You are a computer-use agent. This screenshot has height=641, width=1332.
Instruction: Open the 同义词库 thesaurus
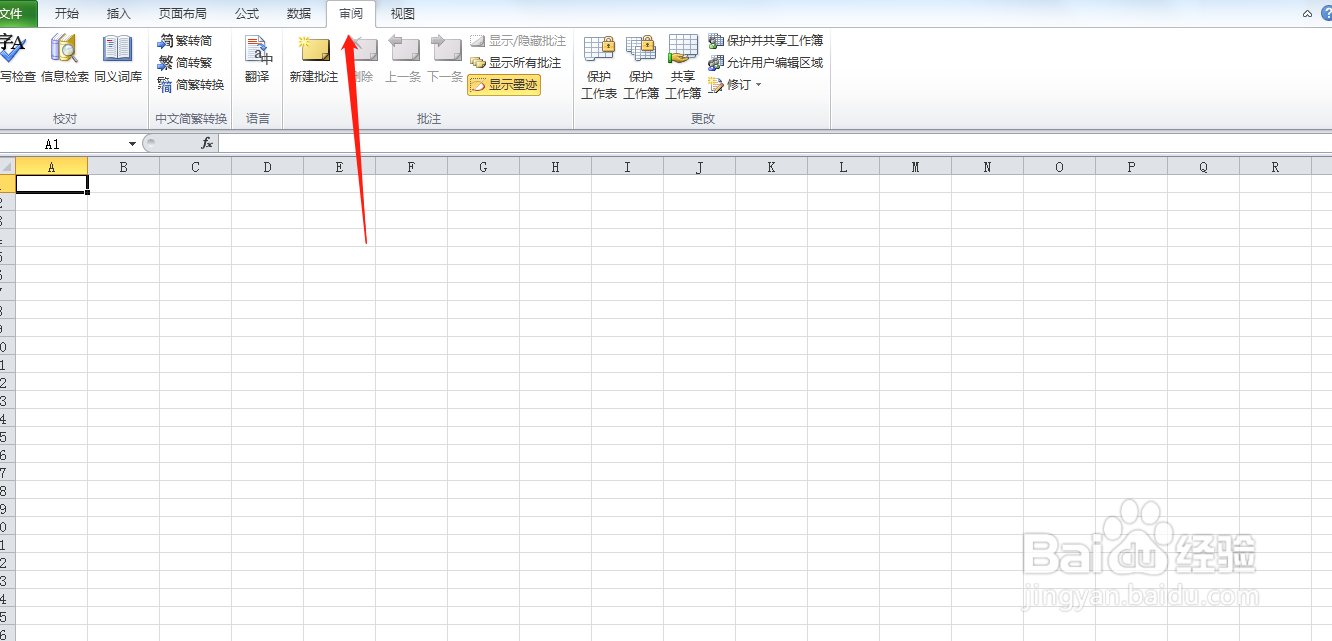118,59
